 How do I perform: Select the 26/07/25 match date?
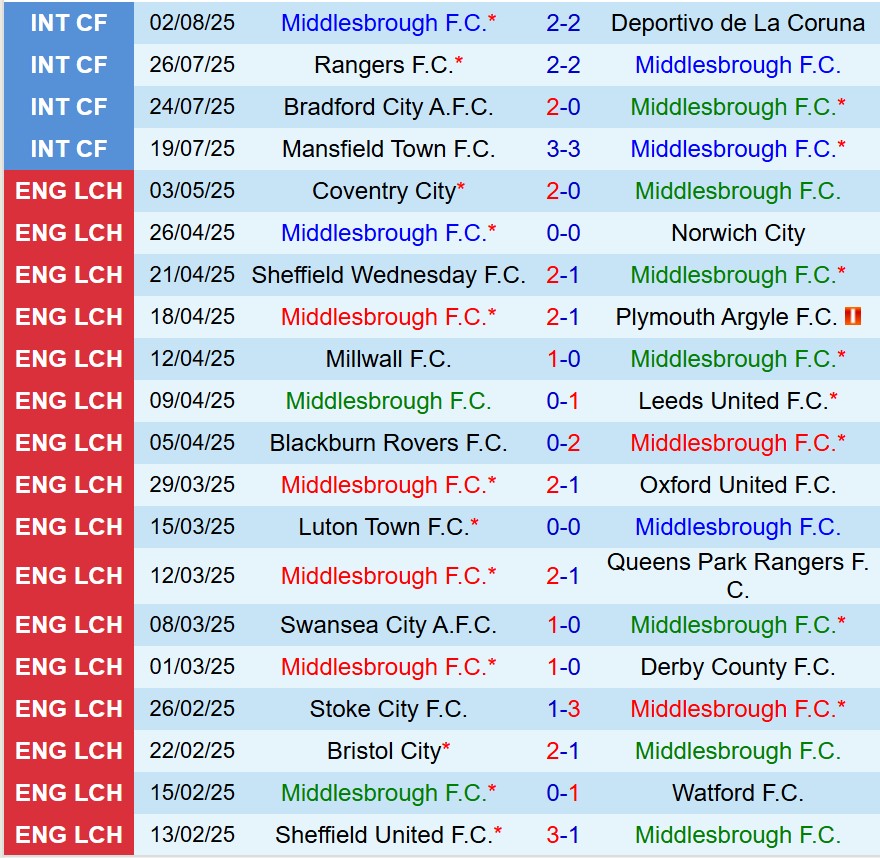[192, 65]
